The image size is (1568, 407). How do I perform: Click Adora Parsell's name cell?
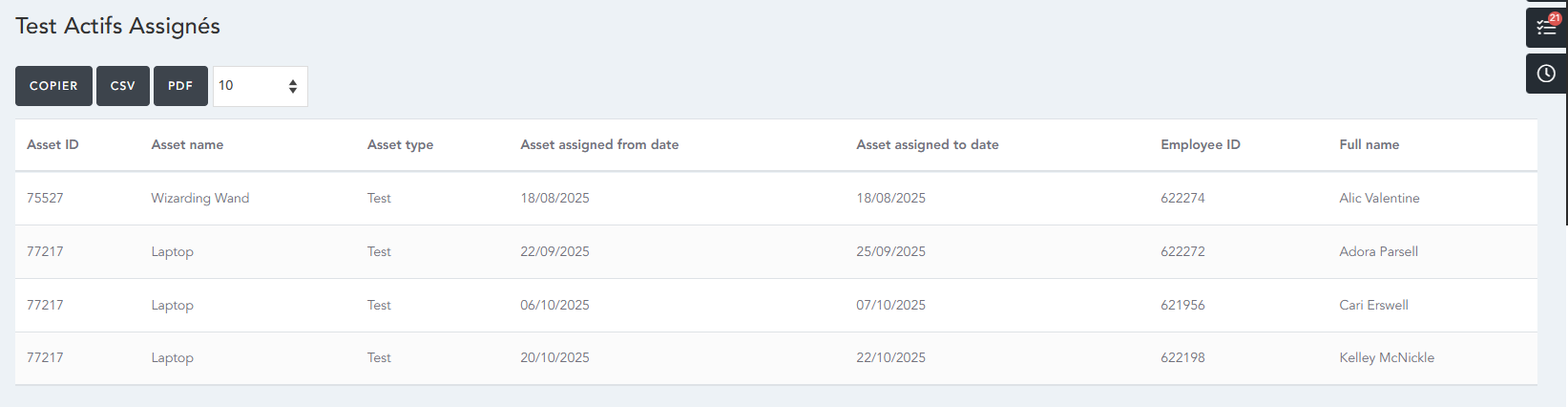point(1378,252)
